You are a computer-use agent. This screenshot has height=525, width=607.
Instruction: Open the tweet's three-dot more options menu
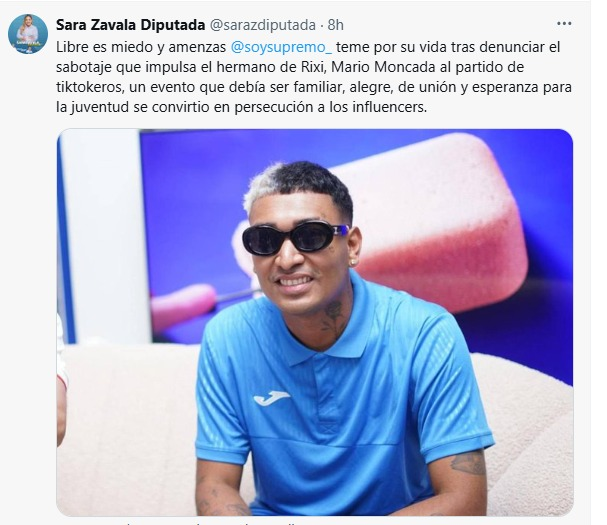(564, 24)
